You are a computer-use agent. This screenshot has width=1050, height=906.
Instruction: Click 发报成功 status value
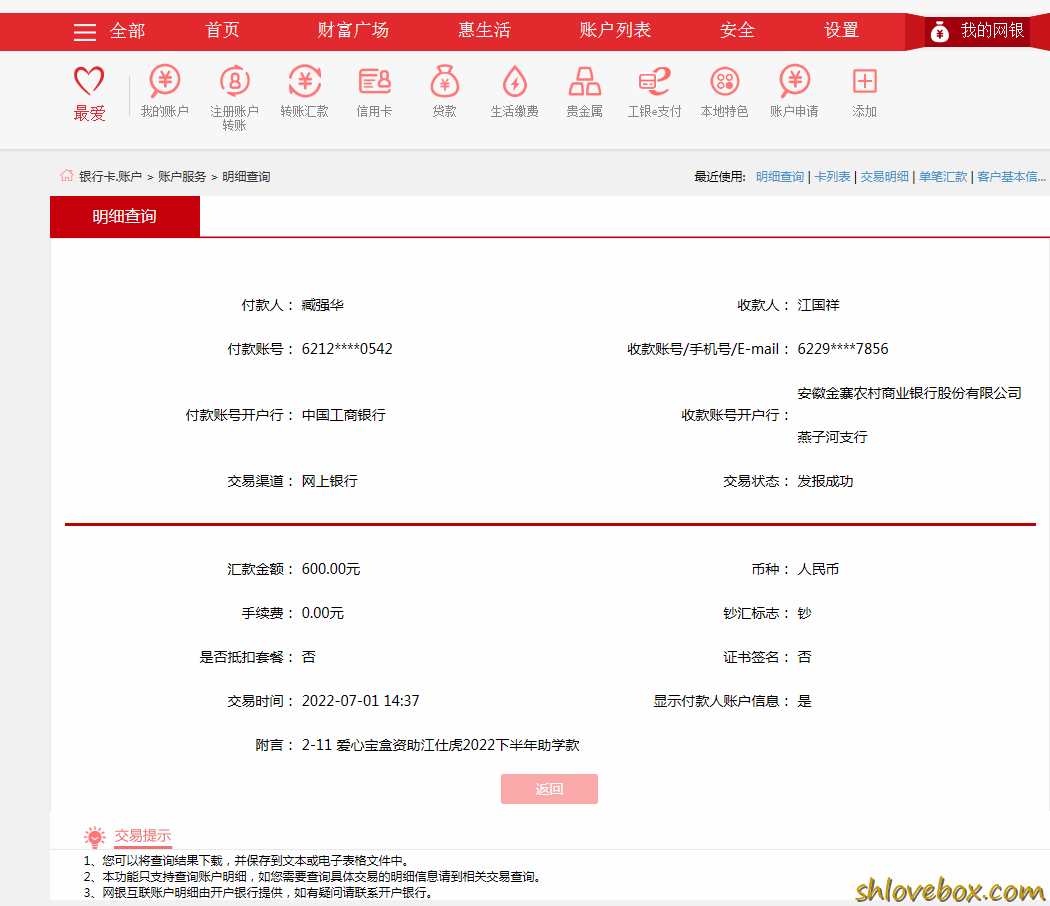click(825, 481)
